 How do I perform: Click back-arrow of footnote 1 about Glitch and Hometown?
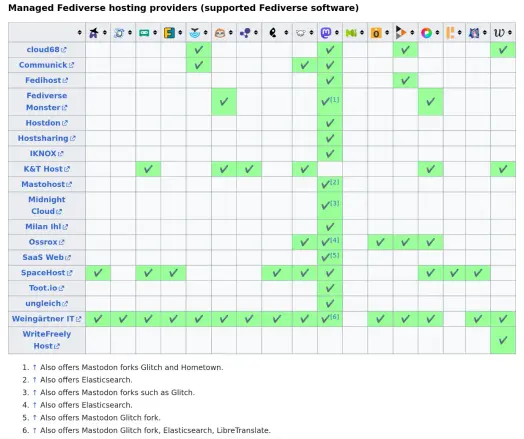pos(34,368)
